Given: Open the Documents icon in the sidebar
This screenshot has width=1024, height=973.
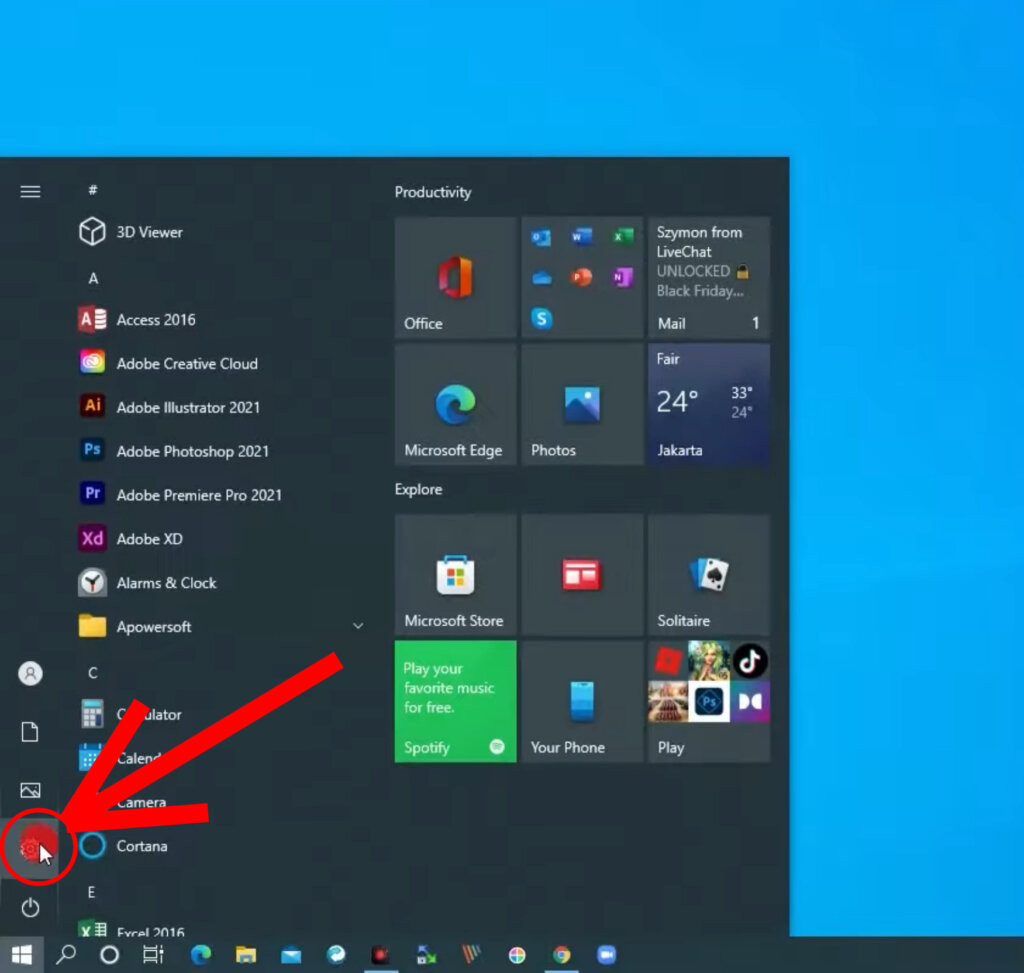Looking at the screenshot, I should coord(30,731).
